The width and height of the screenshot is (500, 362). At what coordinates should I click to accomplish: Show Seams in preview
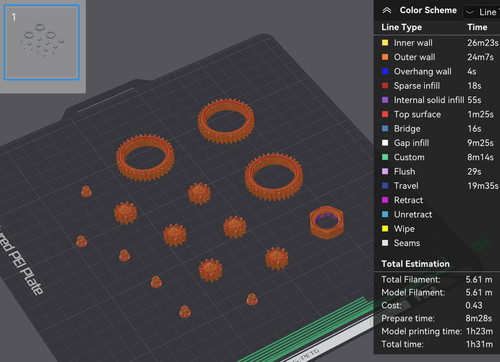pyautogui.click(x=407, y=243)
